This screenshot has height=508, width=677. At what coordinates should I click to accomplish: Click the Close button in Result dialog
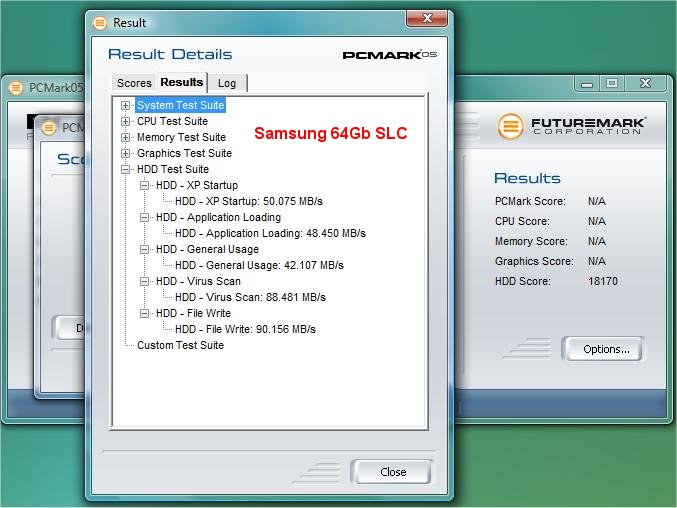tap(393, 472)
